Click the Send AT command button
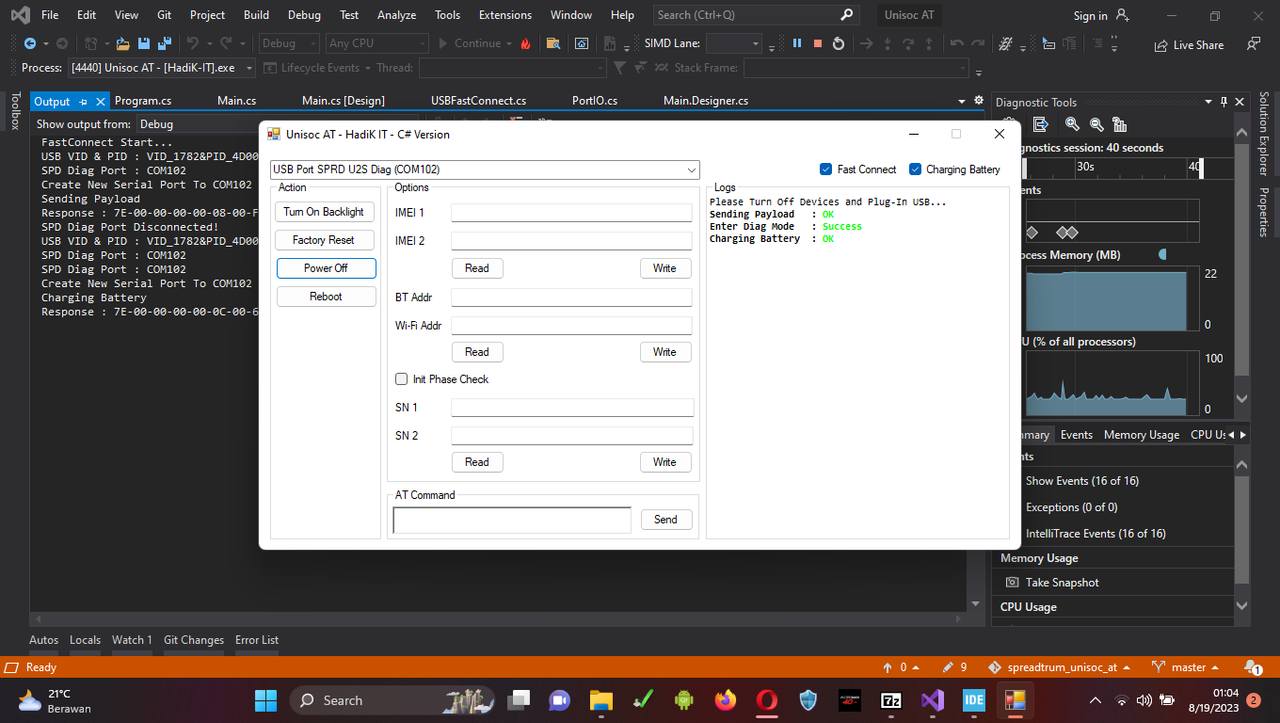Viewport: 1280px width, 723px height. 666,520
